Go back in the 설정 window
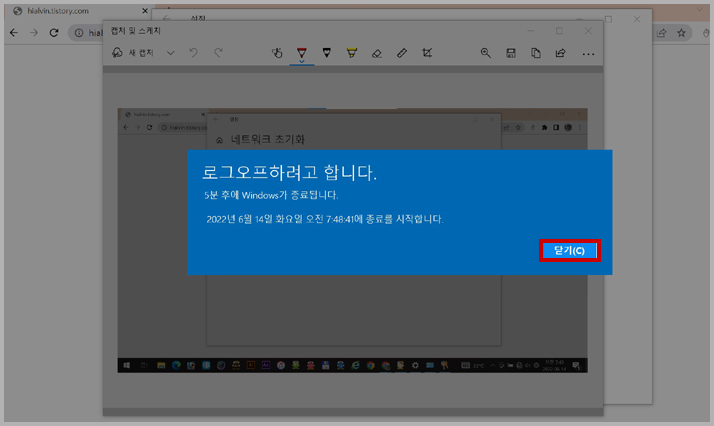The image size is (714, 426). click(167, 18)
